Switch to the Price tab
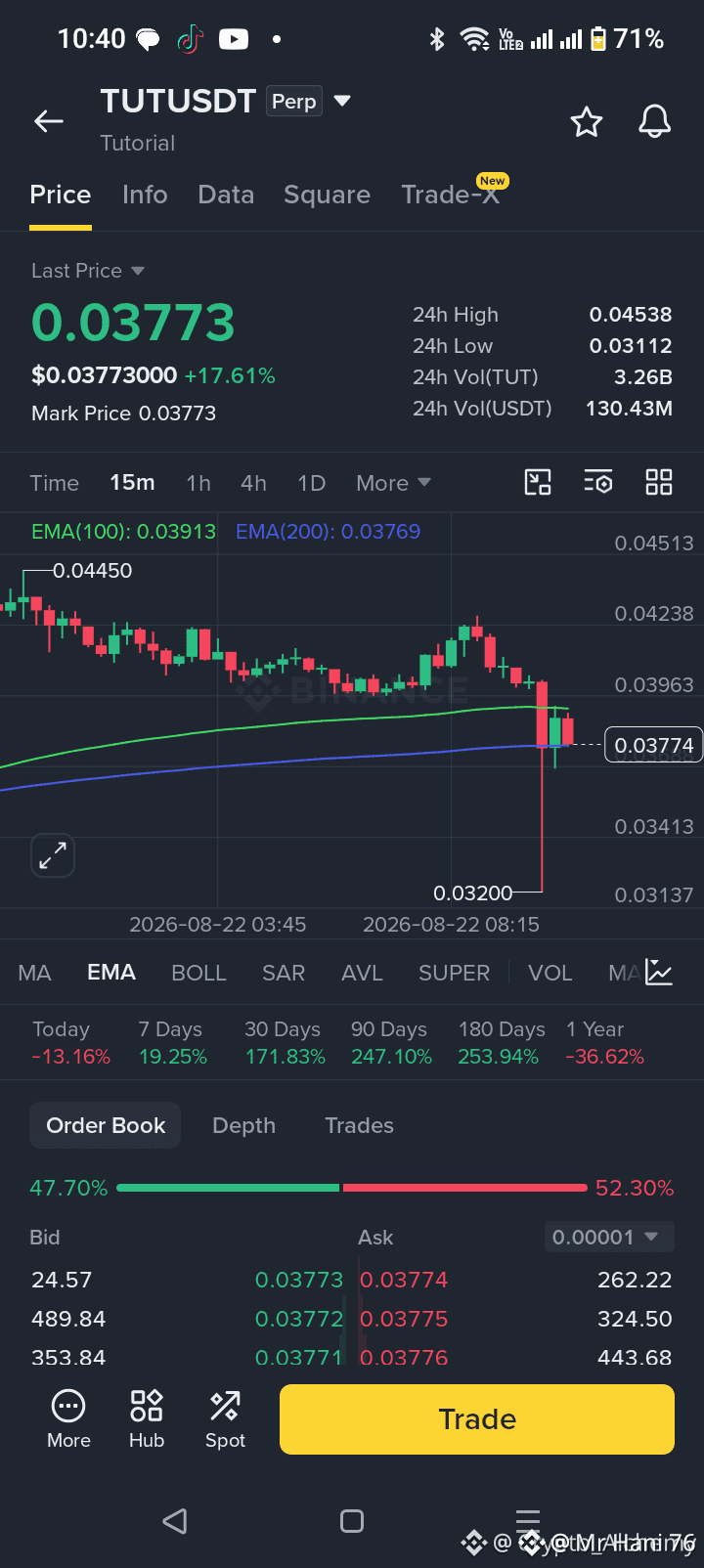This screenshot has width=704, height=1568. 61,195
